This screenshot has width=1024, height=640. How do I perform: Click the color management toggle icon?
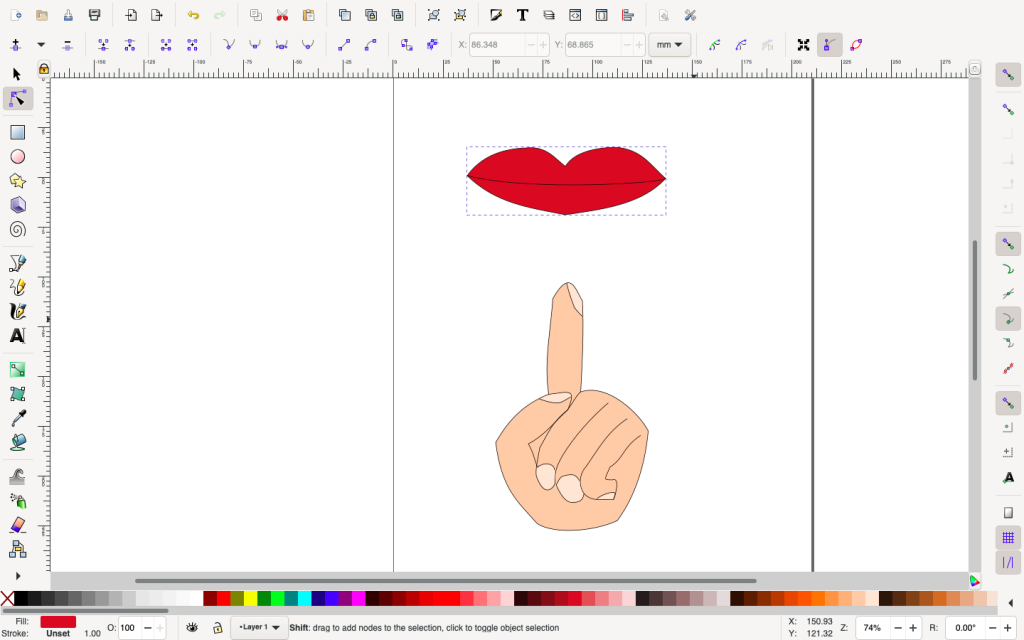[x=975, y=581]
